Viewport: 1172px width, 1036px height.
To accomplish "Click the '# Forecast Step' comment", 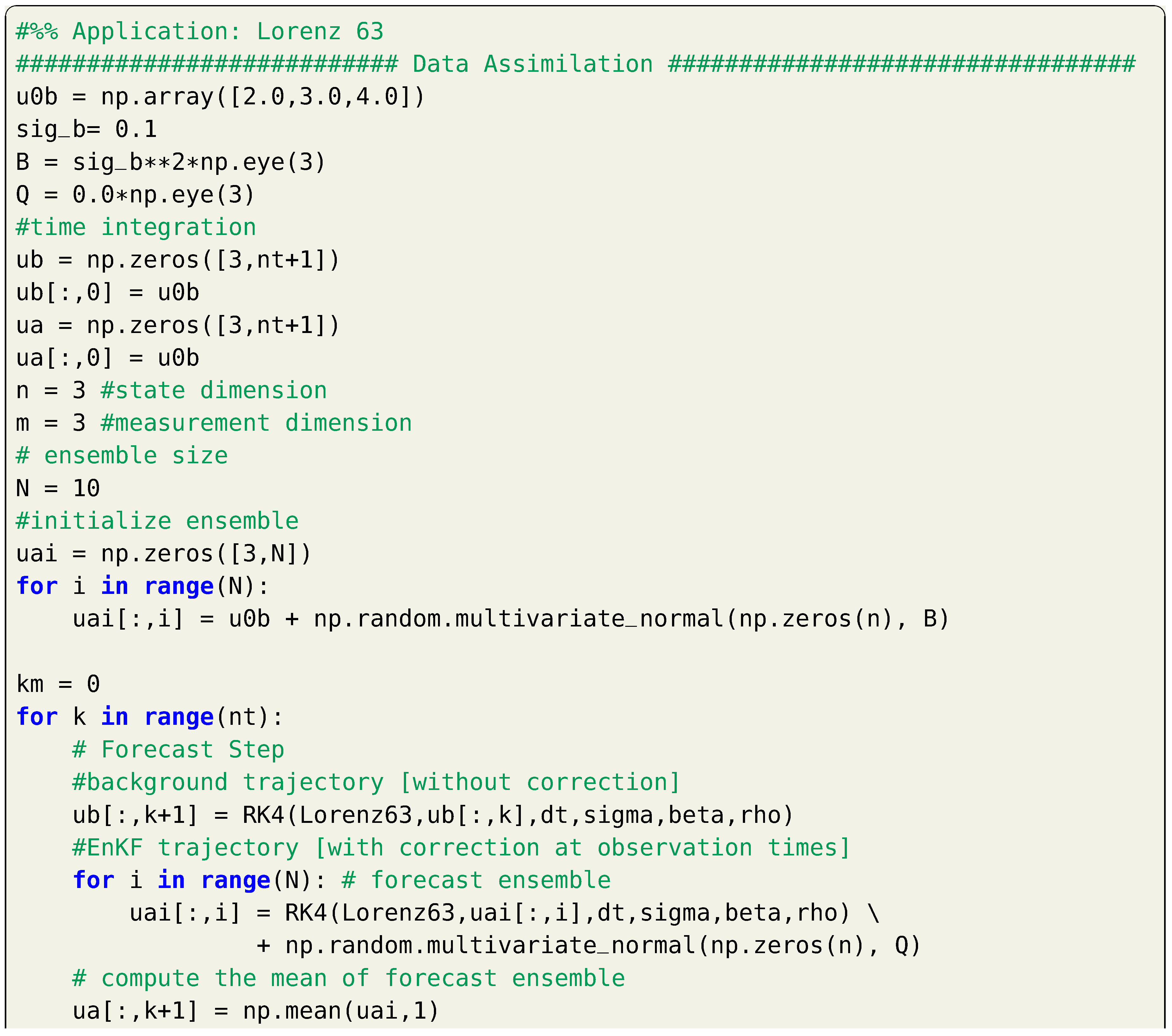I will click(x=178, y=749).
